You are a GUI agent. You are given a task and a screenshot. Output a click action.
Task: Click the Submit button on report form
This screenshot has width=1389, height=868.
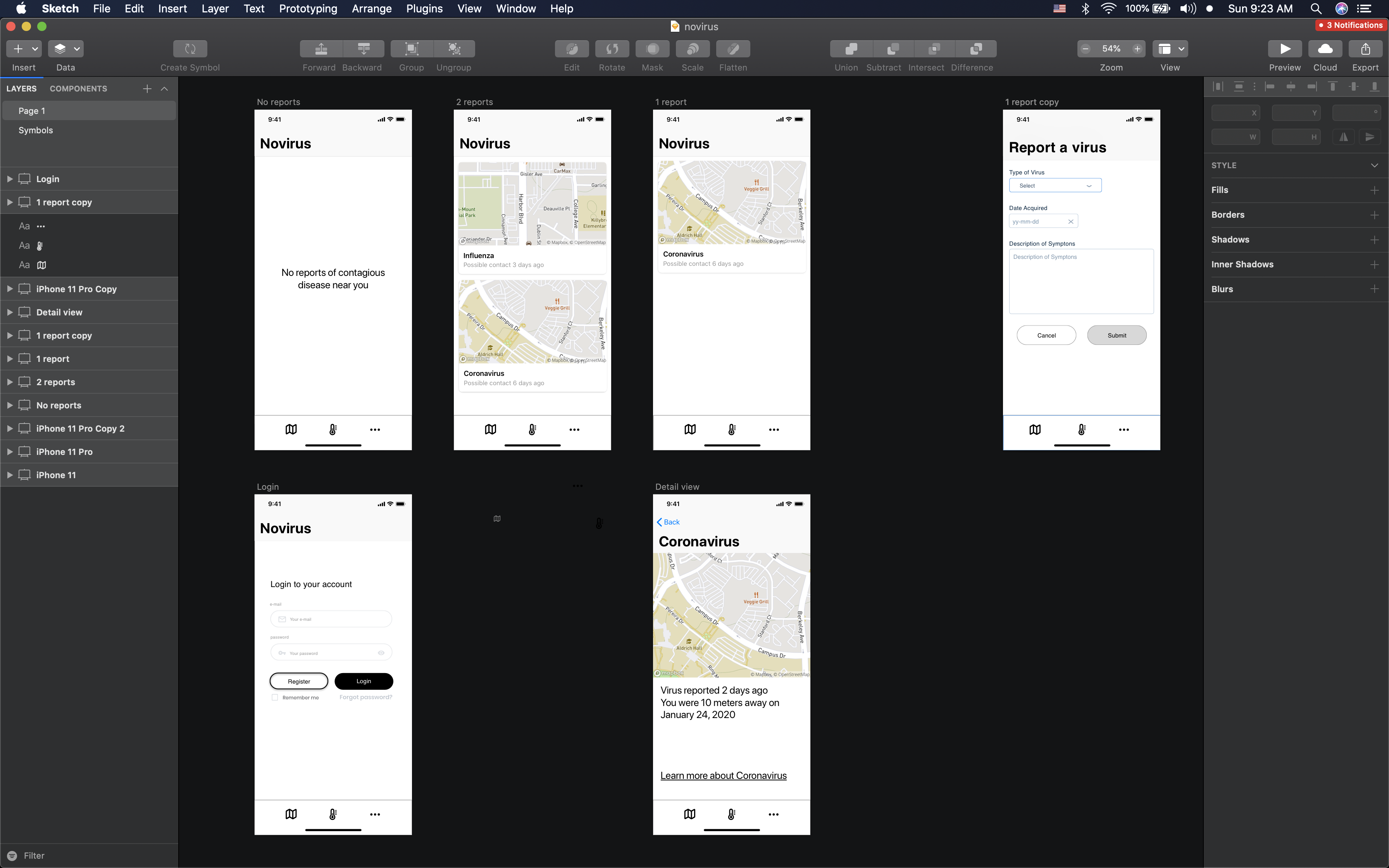coord(1117,335)
